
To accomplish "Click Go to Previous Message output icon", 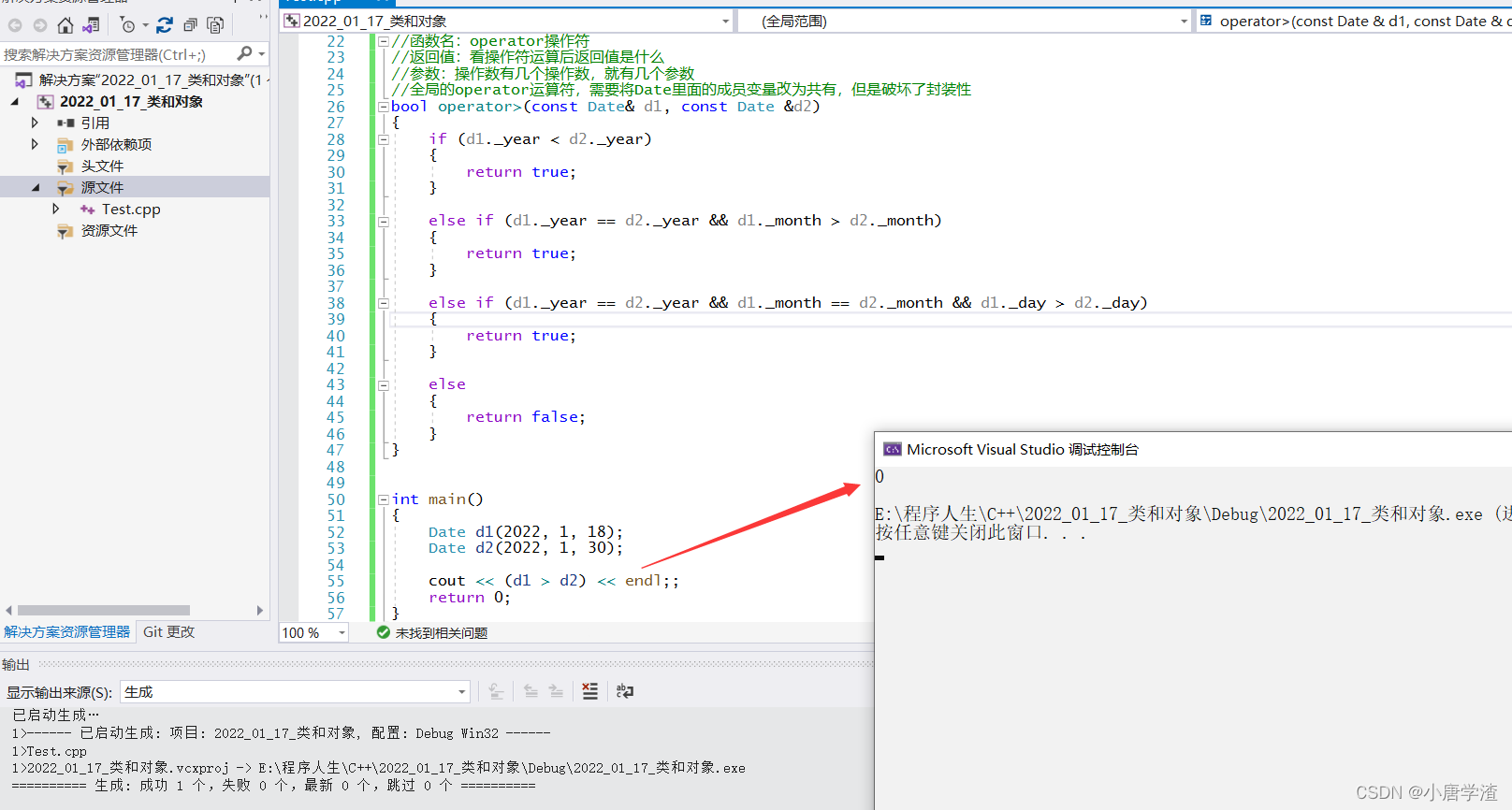I will [x=531, y=691].
